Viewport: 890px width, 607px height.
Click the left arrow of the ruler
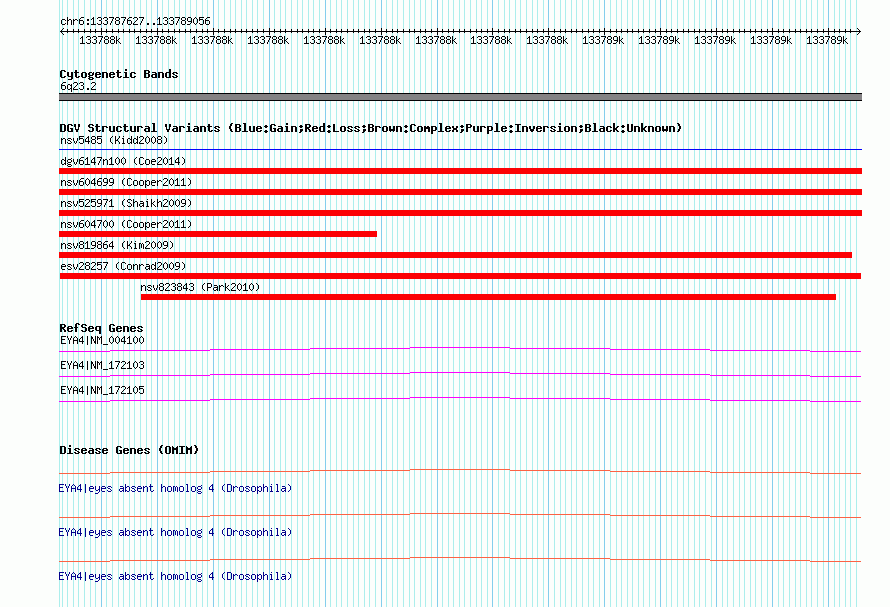pos(62,31)
